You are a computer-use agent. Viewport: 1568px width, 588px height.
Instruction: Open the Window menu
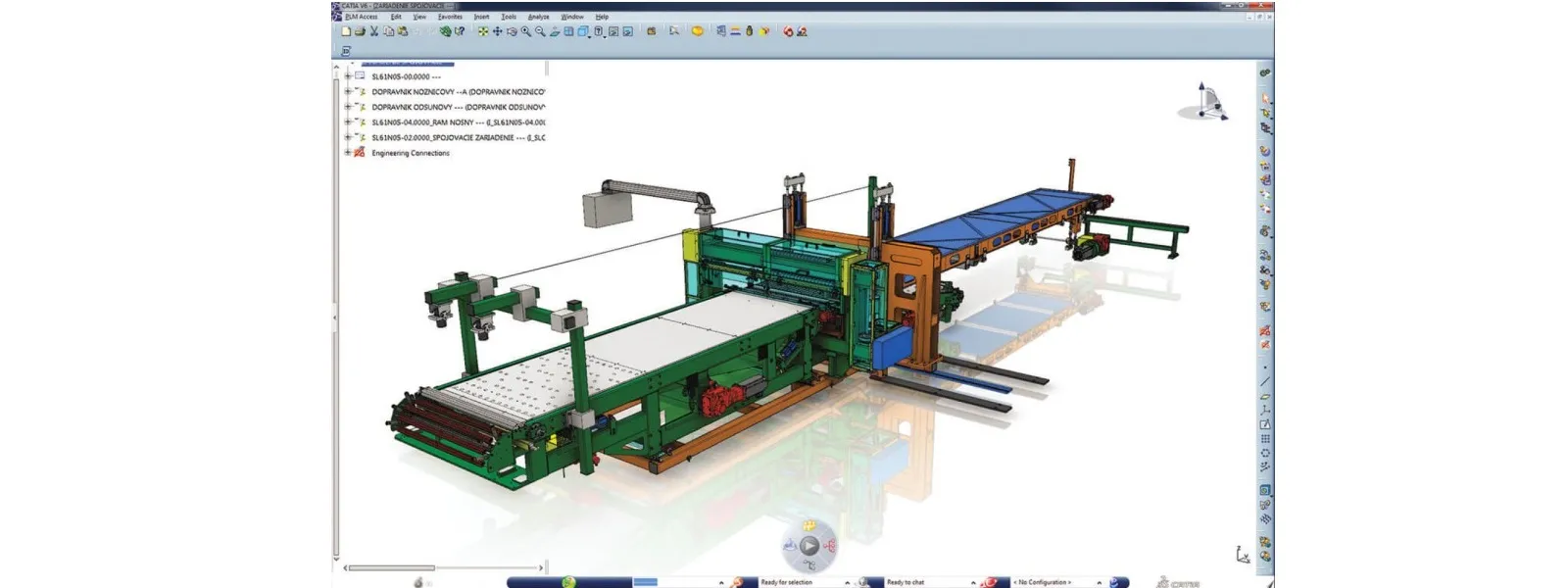point(572,17)
